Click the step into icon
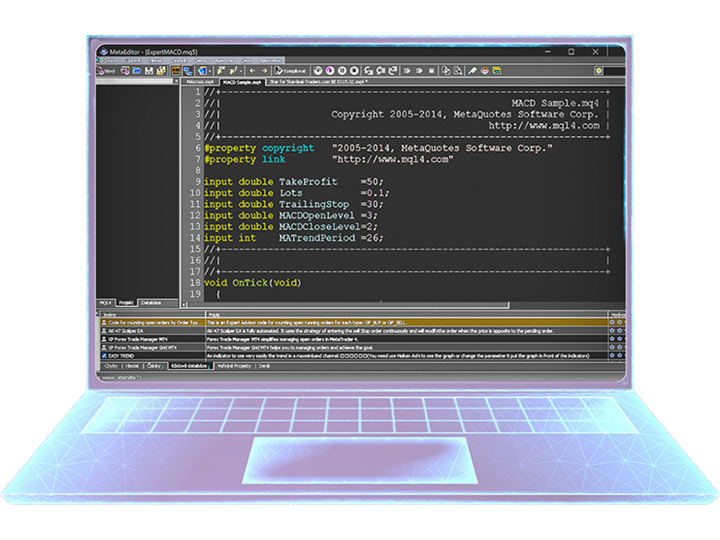This screenshot has height=540, width=720. pos(368,71)
